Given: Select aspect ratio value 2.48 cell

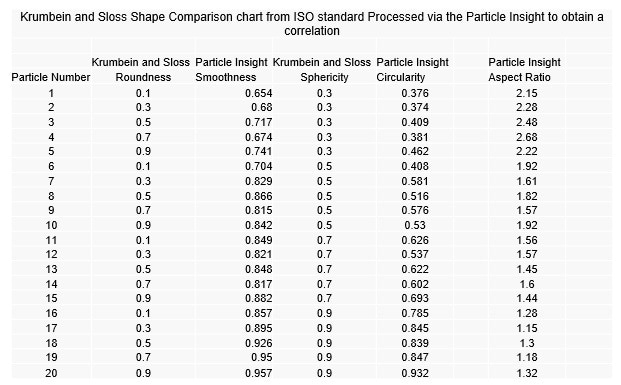Looking at the screenshot, I should [x=527, y=122].
